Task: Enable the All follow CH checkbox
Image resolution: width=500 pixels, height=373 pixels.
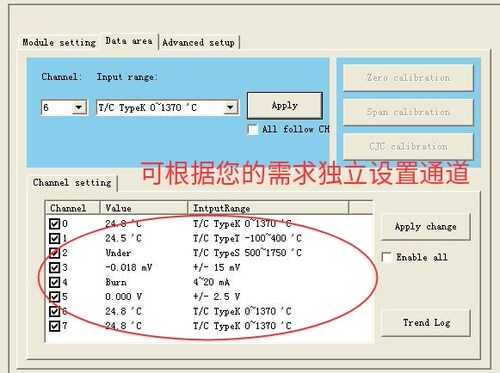Action: tap(253, 129)
